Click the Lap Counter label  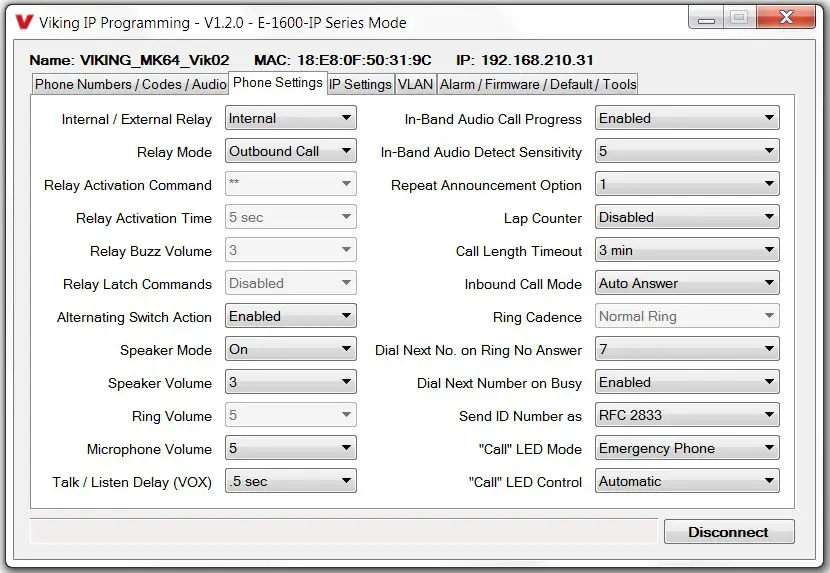coord(543,218)
